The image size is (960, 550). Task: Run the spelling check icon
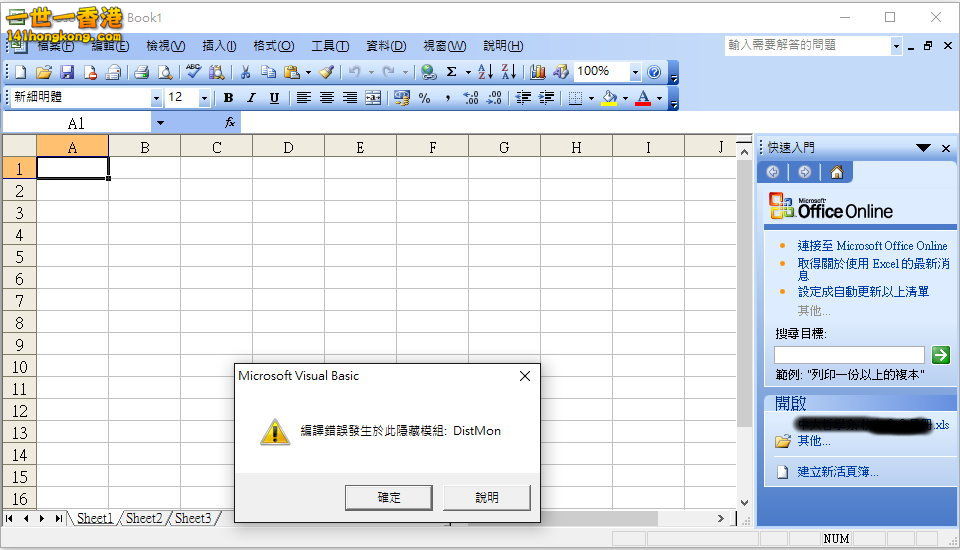click(x=193, y=72)
